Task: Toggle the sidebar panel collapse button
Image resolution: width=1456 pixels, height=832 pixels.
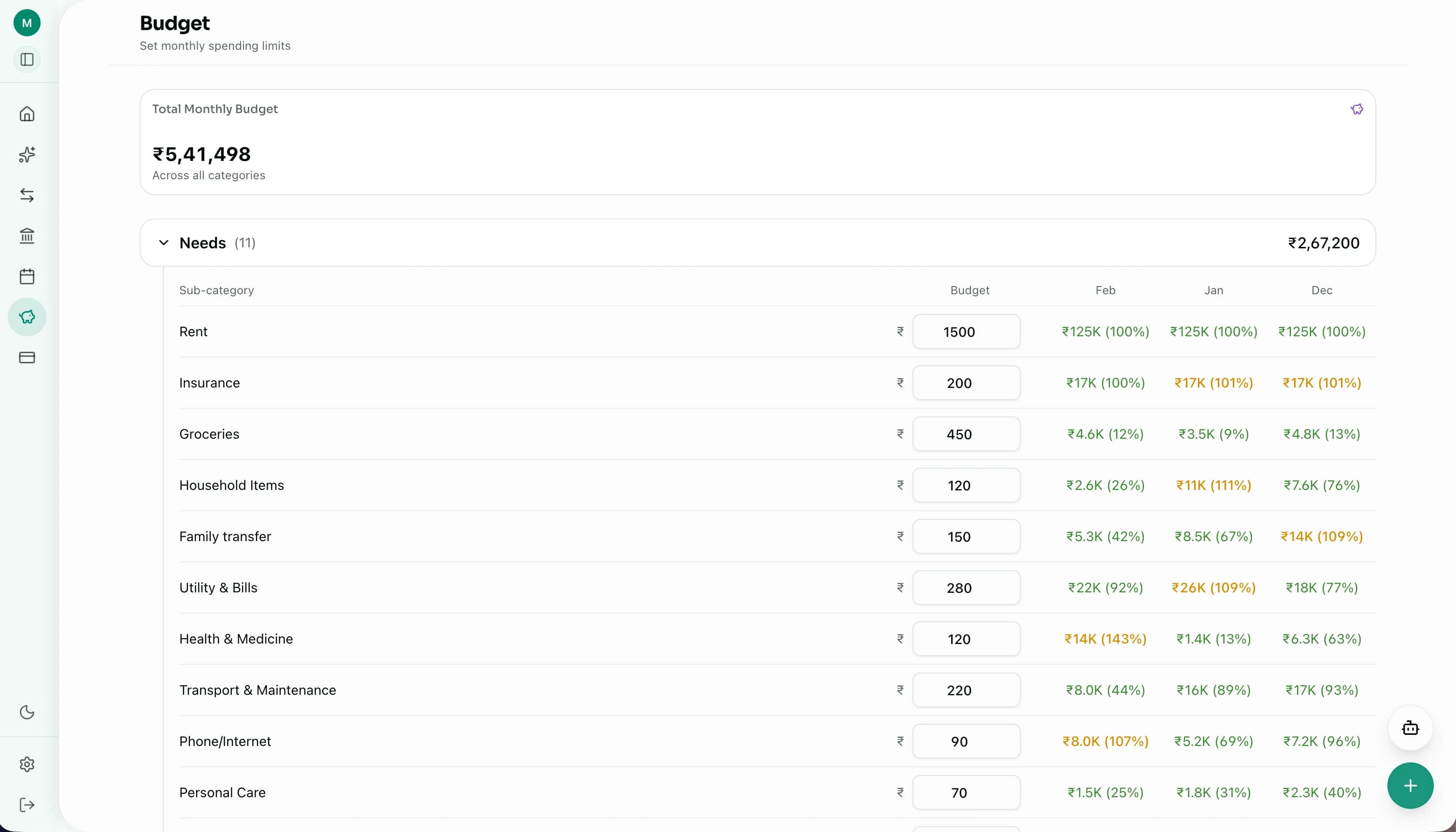Action: click(x=27, y=59)
